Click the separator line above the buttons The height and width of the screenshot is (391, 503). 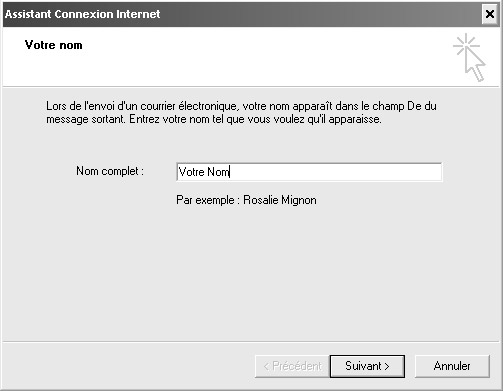(251, 342)
